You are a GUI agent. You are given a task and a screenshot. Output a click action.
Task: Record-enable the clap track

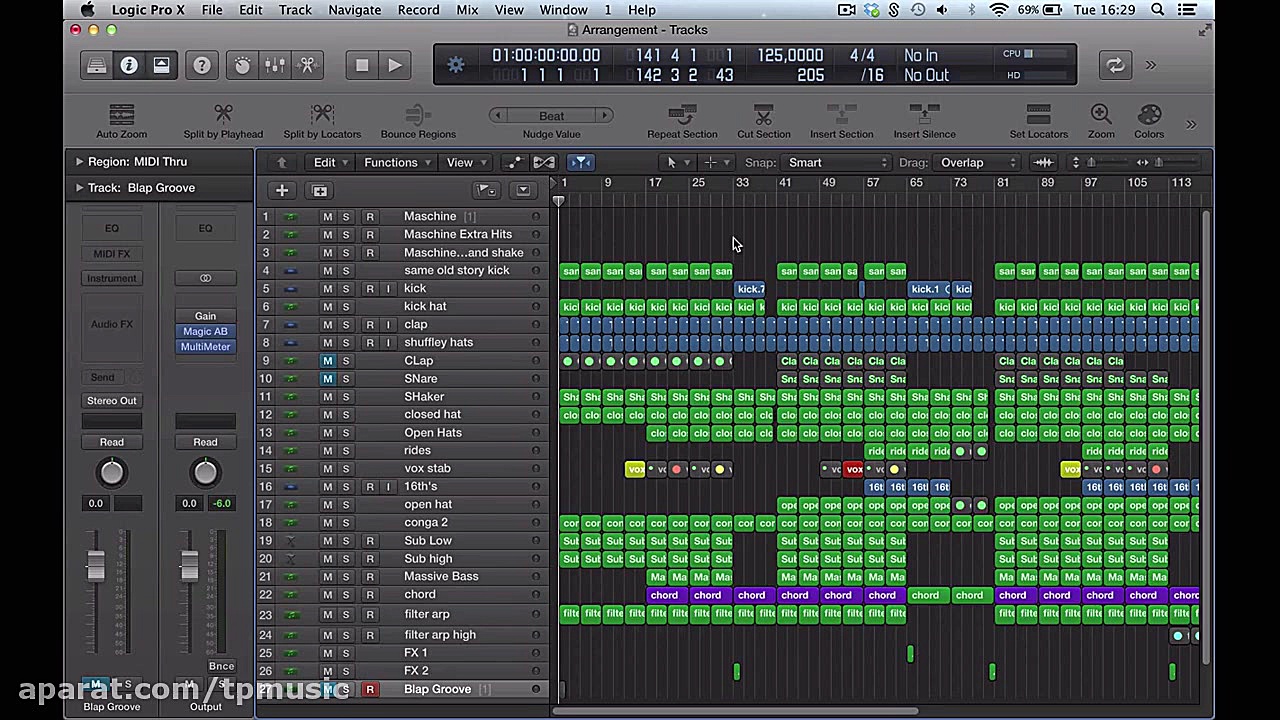click(x=370, y=325)
